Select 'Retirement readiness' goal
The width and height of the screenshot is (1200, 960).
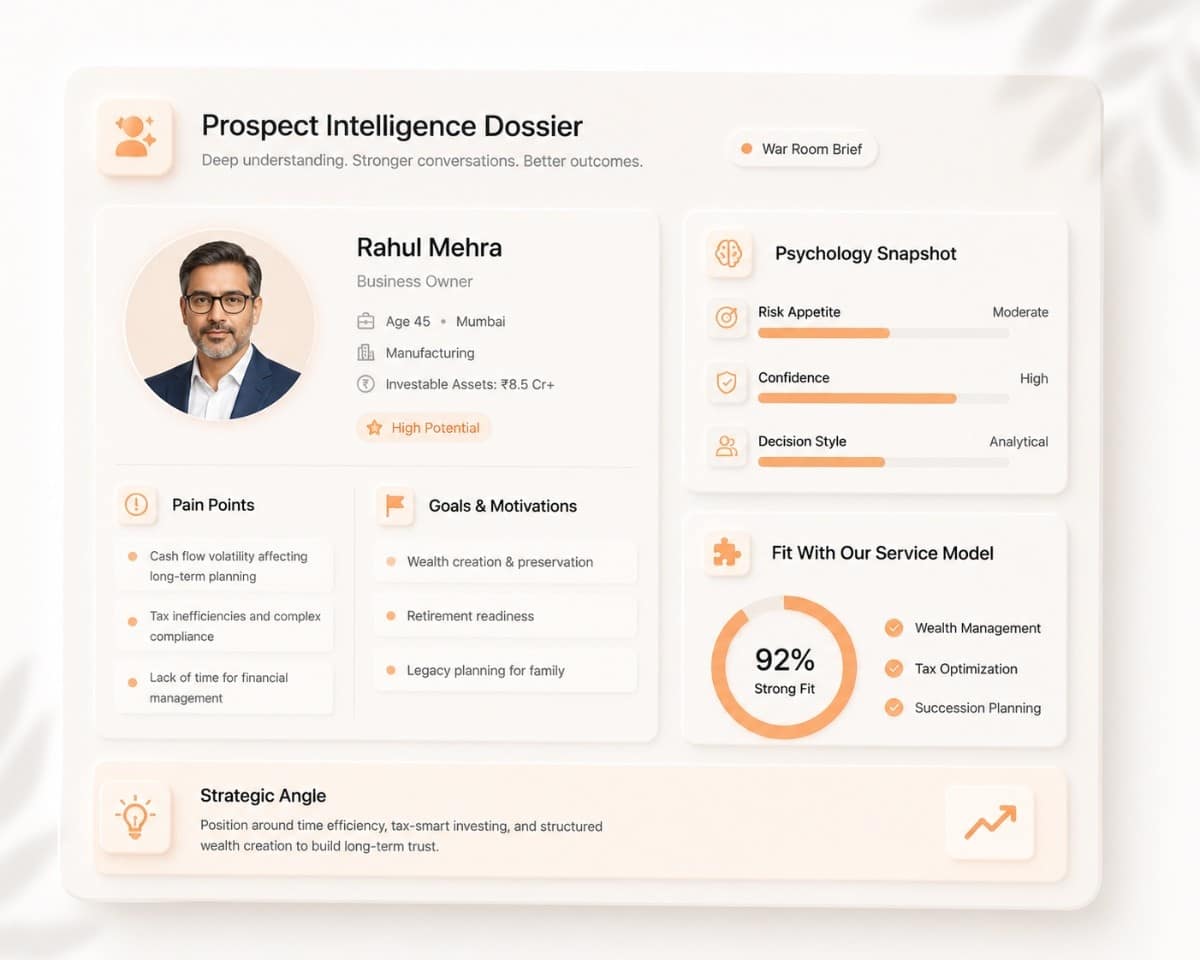point(505,616)
